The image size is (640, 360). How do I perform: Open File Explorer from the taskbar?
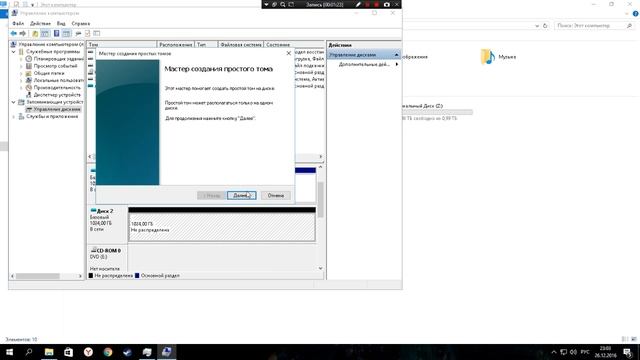(49, 352)
